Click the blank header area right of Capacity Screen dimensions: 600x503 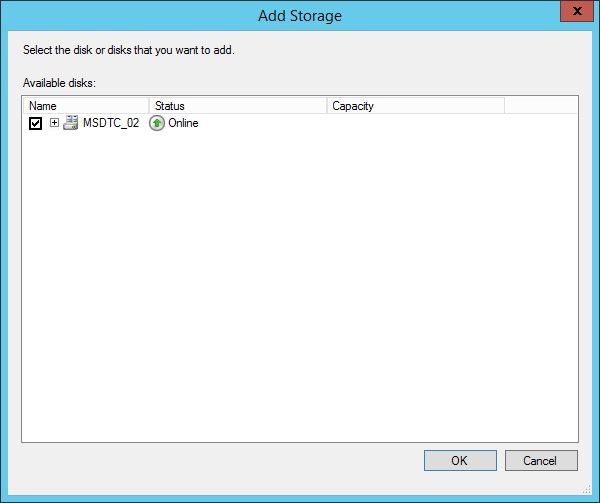tap(540, 105)
